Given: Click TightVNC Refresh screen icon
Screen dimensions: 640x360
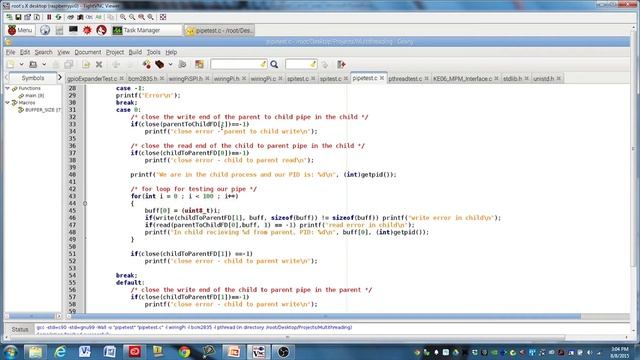Looking at the screenshot, I should (59, 17).
